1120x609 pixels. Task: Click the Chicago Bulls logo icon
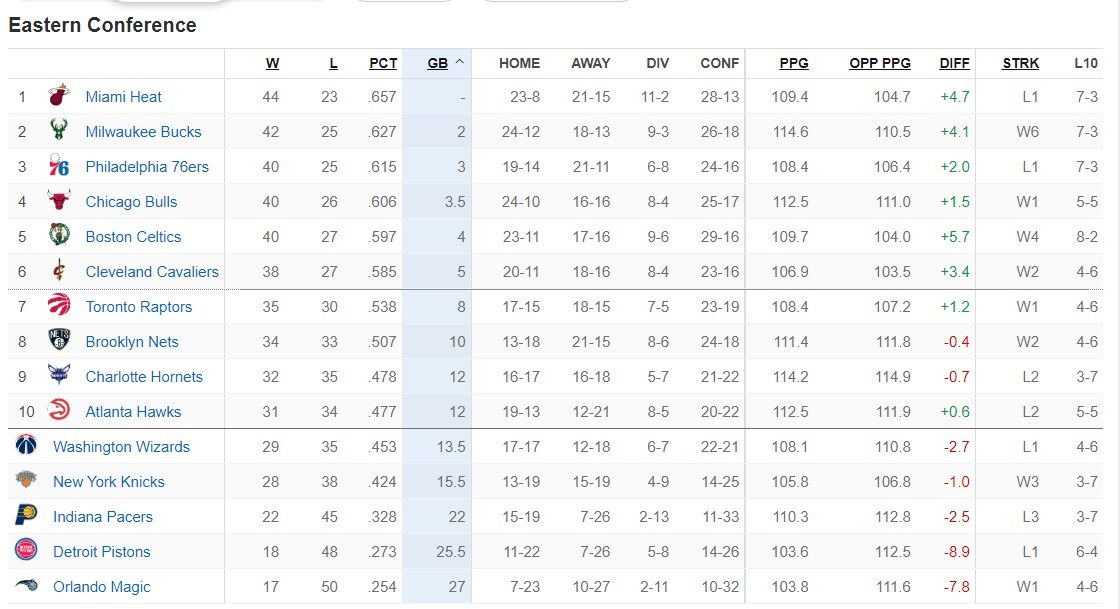point(59,202)
